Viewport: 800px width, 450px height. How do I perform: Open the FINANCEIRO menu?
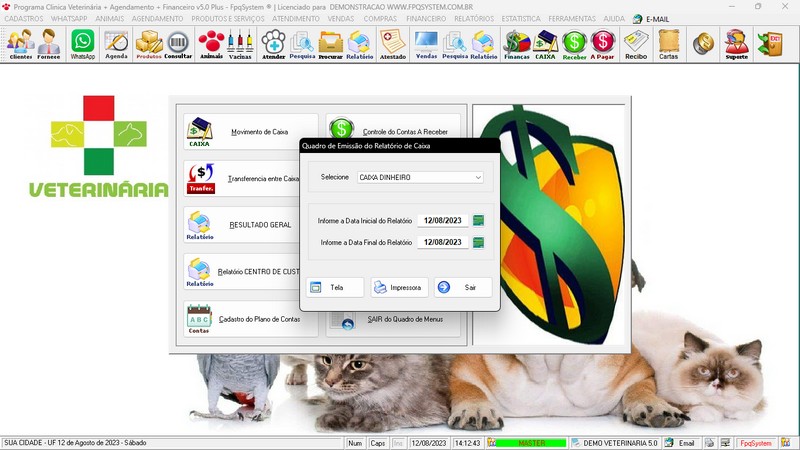426,19
